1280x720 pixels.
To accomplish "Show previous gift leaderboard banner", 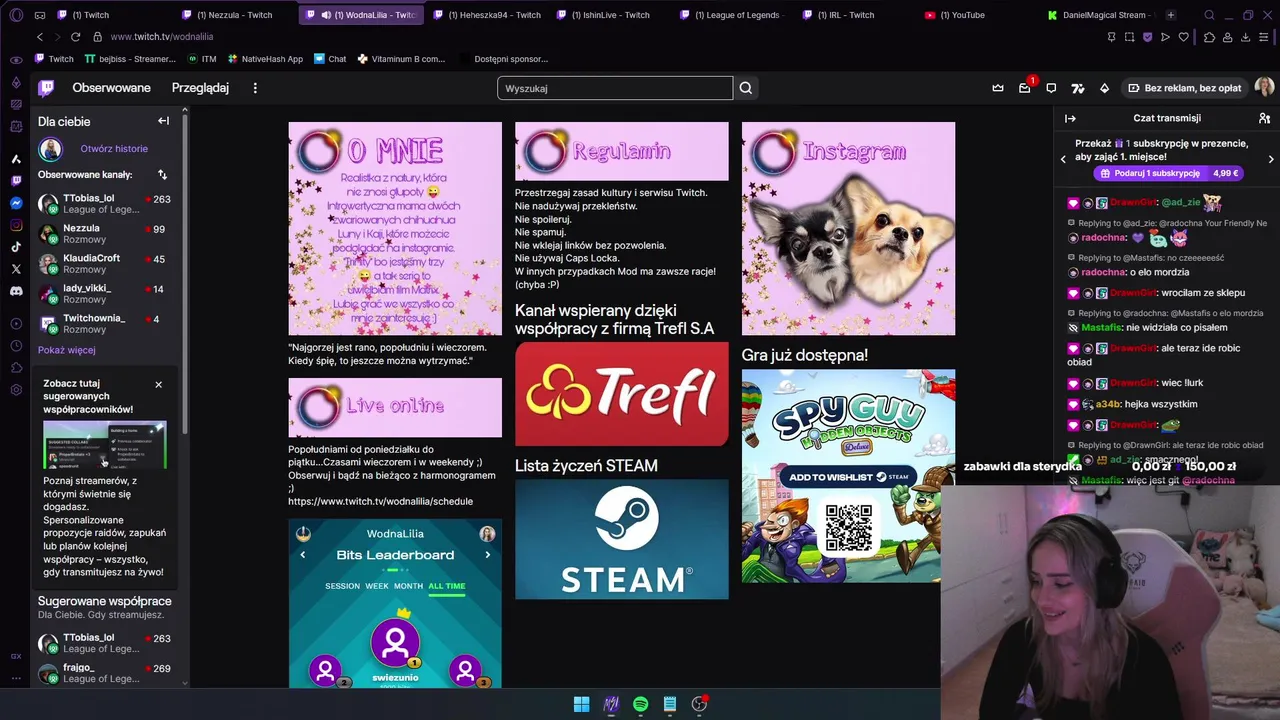I will coord(1063,159).
